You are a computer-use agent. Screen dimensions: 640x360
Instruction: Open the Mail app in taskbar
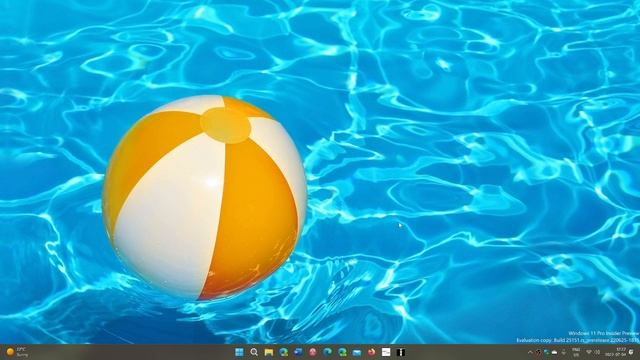pyautogui.click(x=357, y=352)
